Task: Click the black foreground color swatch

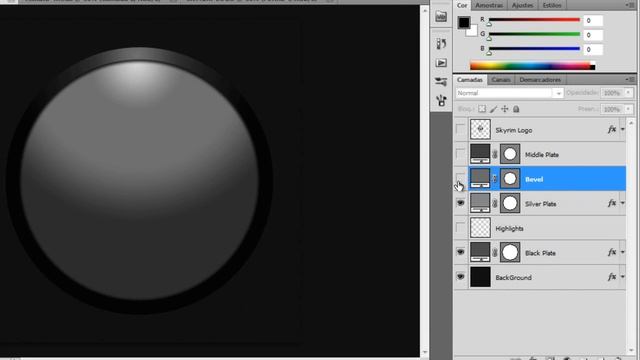Action: tap(464, 22)
